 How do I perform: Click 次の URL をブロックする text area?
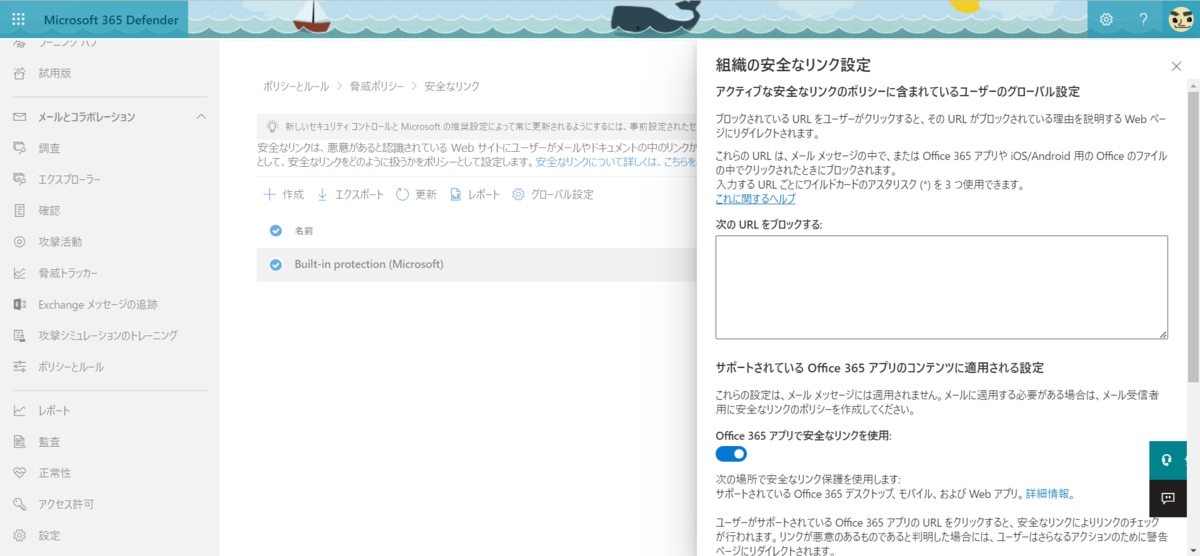point(942,287)
